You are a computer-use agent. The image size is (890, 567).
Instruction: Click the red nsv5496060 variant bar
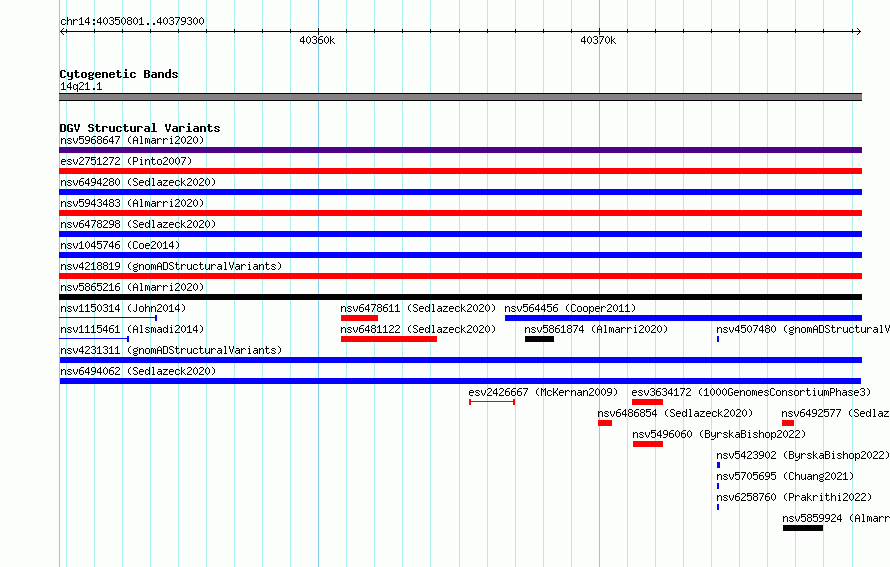[648, 444]
